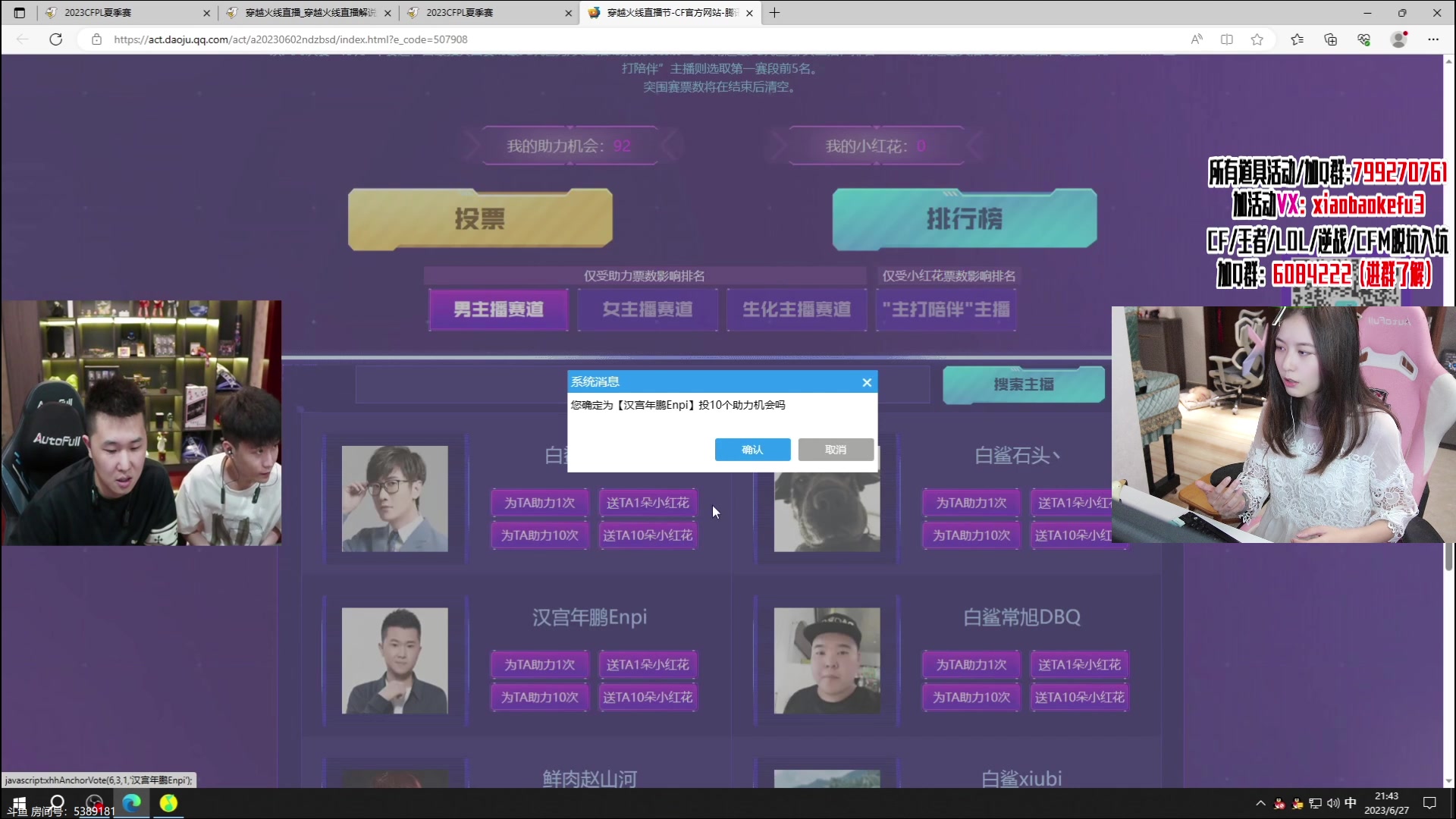Screen dimensions: 1456x819
Task: Close the 系统消息 dialog
Action: pyautogui.click(x=867, y=382)
